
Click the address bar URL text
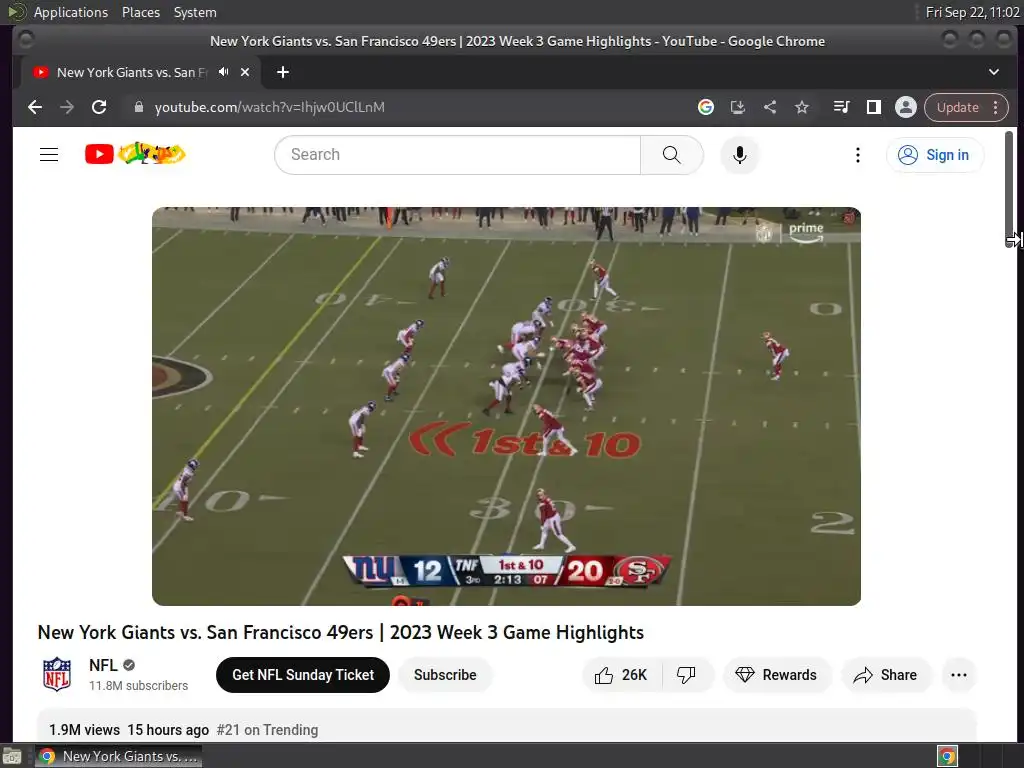[x=269, y=107]
